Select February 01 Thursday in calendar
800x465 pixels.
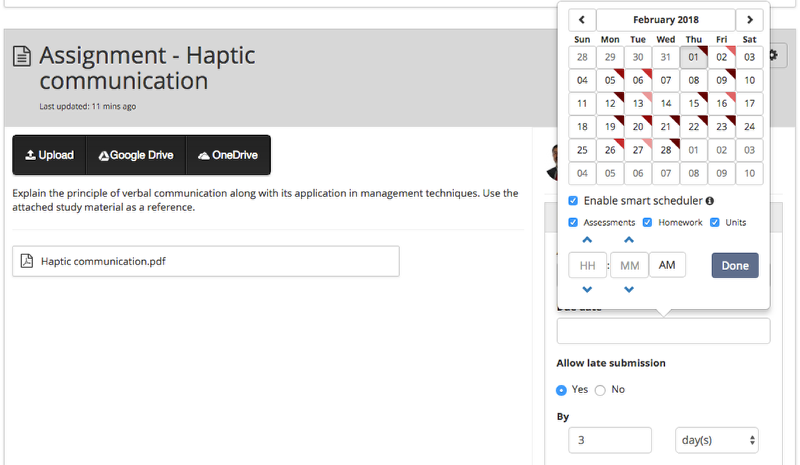tap(693, 57)
